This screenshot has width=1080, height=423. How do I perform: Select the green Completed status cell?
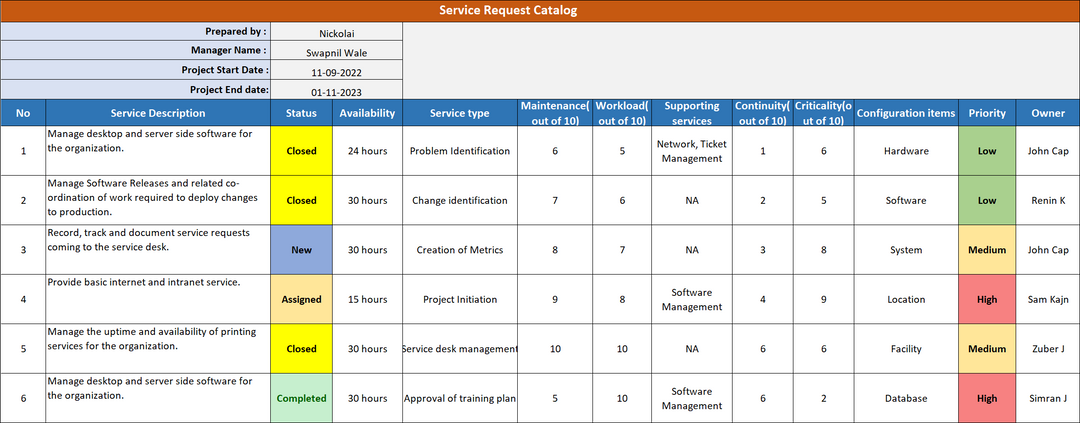[301, 398]
